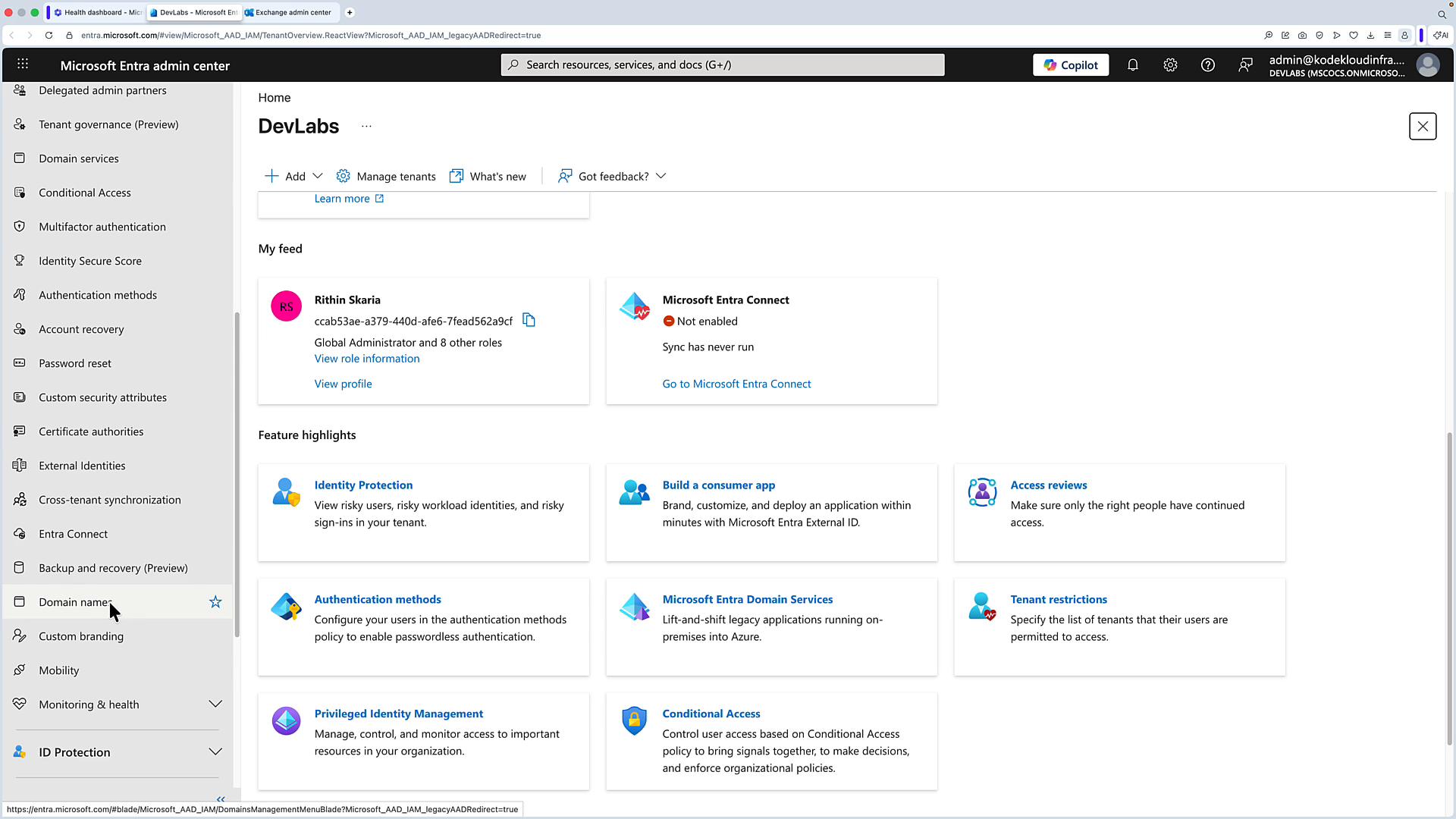The image size is (1456, 819).
Task: Click View role information link
Action: point(367,359)
